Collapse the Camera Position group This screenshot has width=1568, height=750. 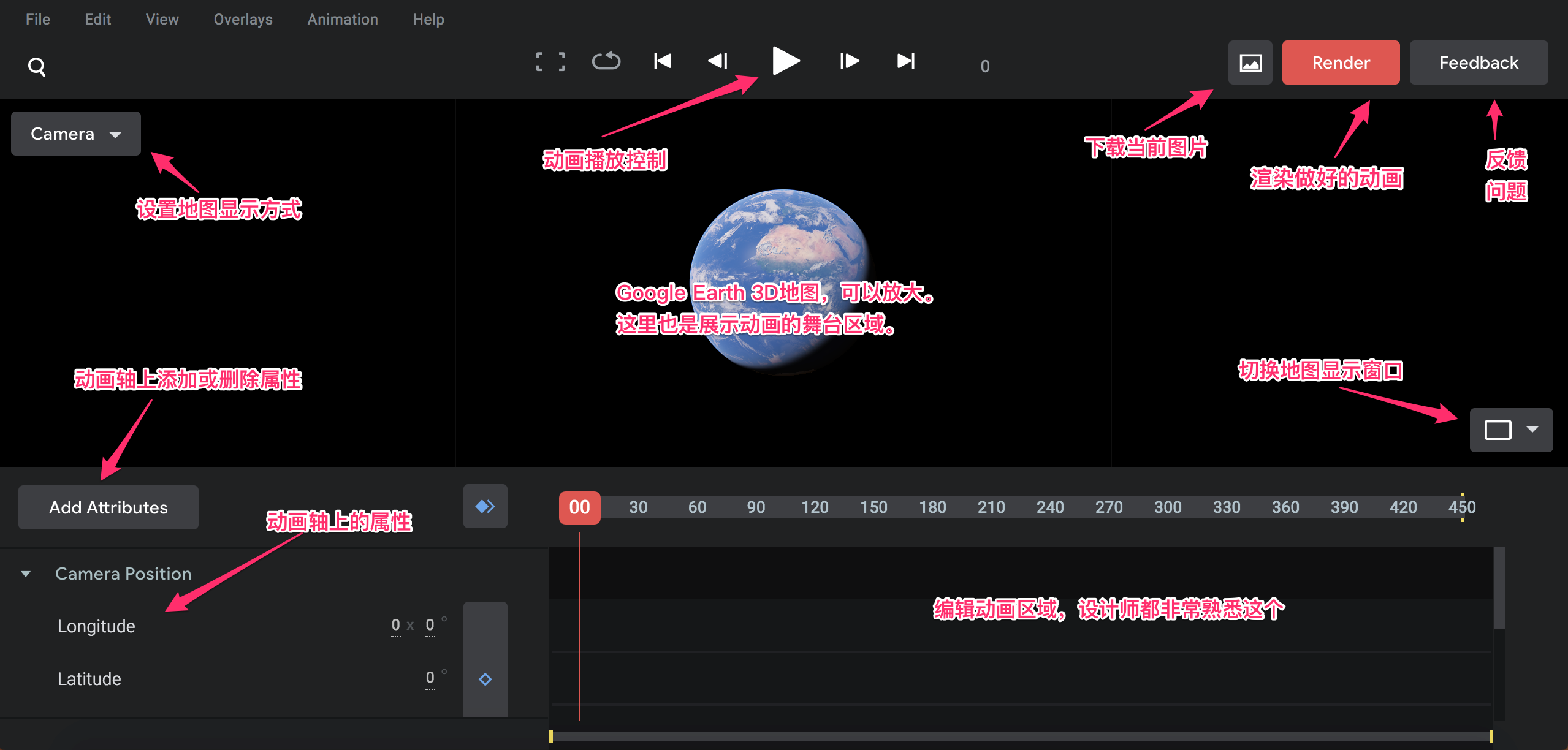pyautogui.click(x=26, y=574)
